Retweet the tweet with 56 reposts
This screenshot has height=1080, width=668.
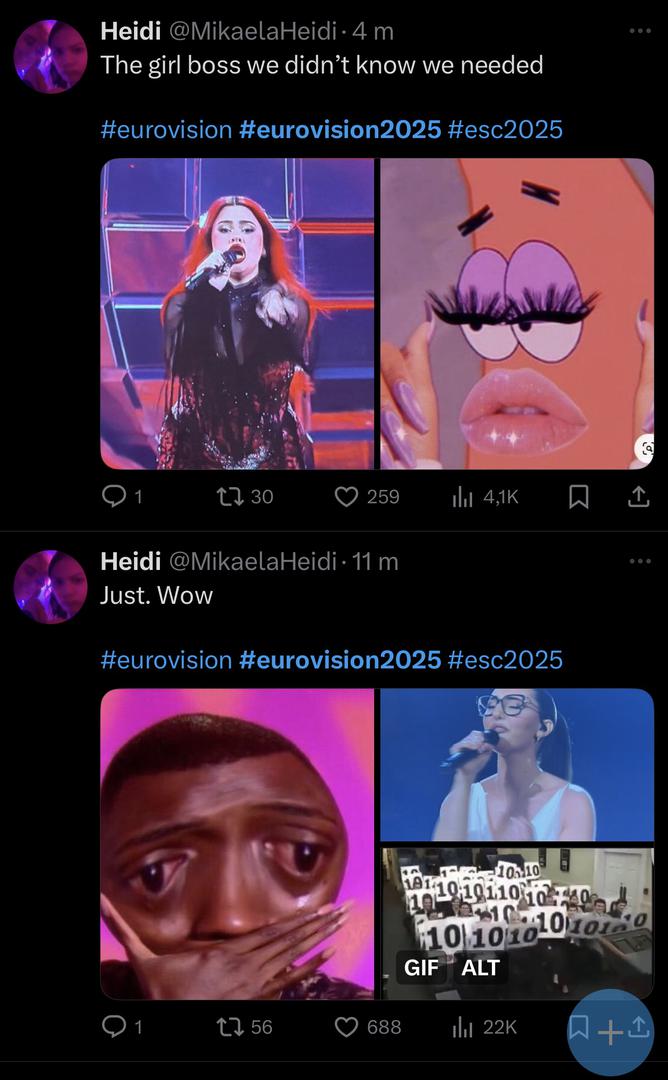[231, 1026]
